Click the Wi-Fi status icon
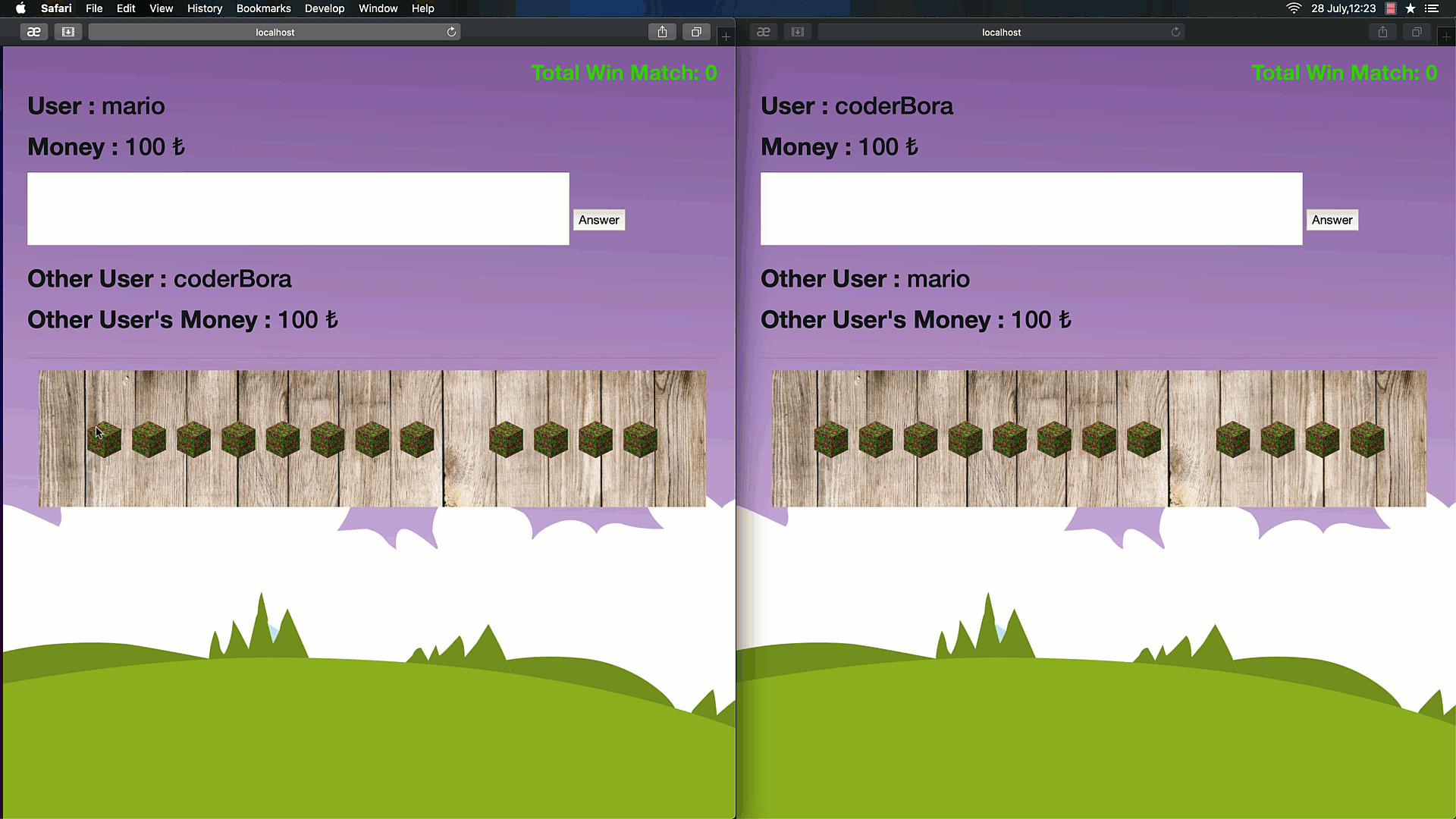1456x819 pixels. [x=1294, y=8]
